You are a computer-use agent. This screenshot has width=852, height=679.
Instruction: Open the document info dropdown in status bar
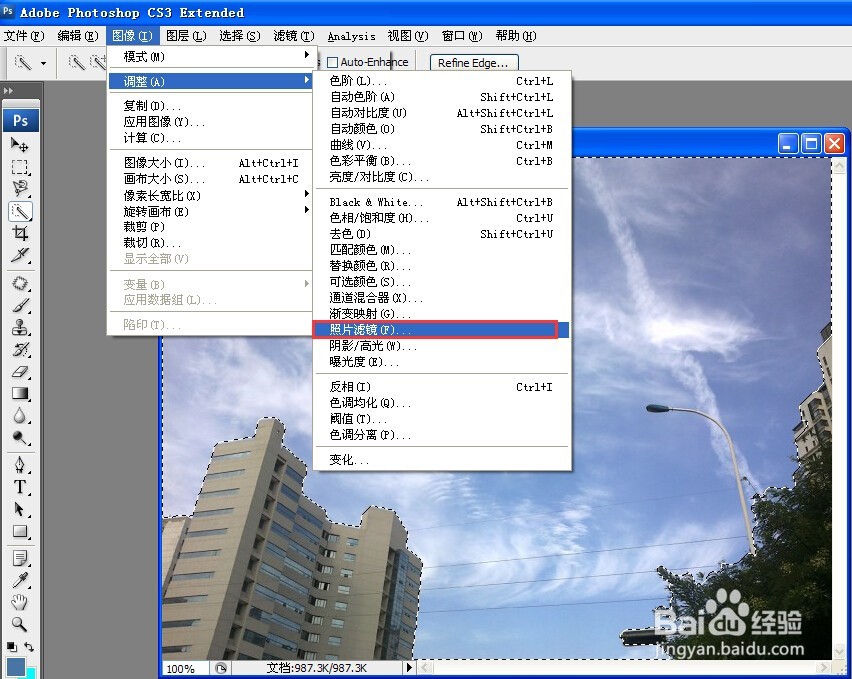pyautogui.click(x=409, y=668)
